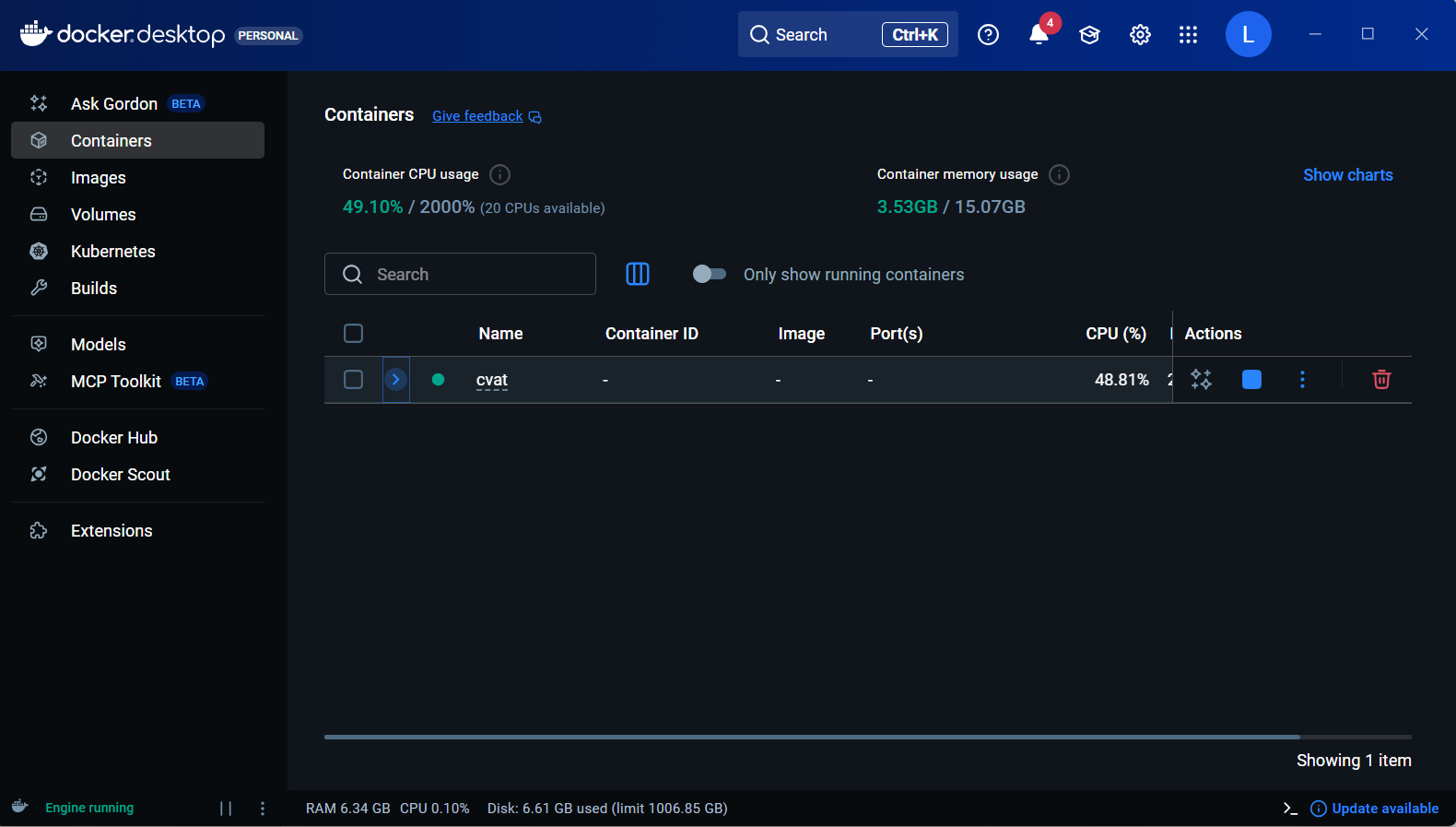Click Show charts
Viewport: 1456px width, 827px height.
point(1347,174)
